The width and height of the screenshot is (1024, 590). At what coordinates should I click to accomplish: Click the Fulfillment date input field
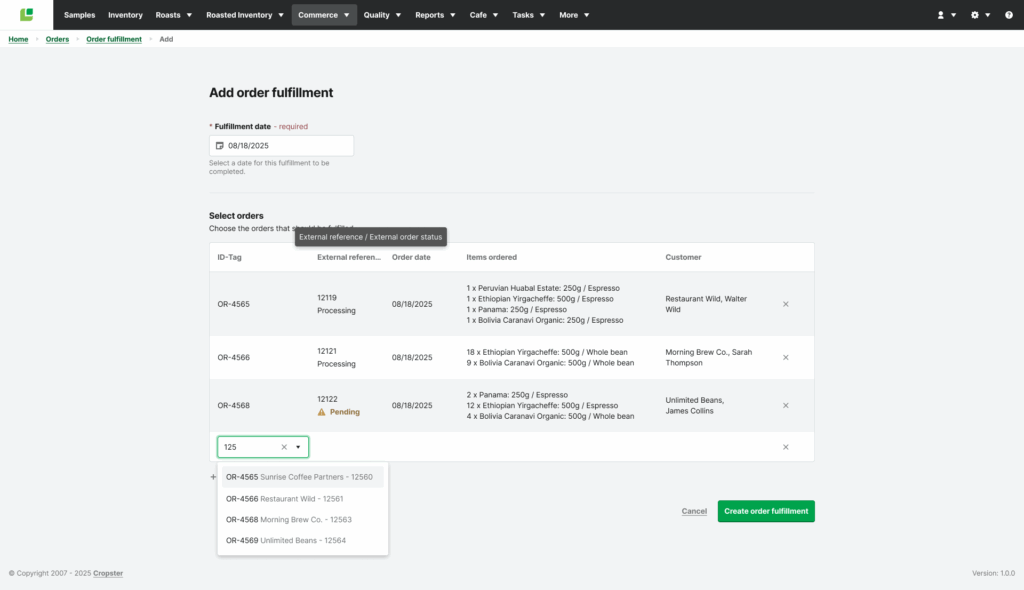[x=281, y=146]
